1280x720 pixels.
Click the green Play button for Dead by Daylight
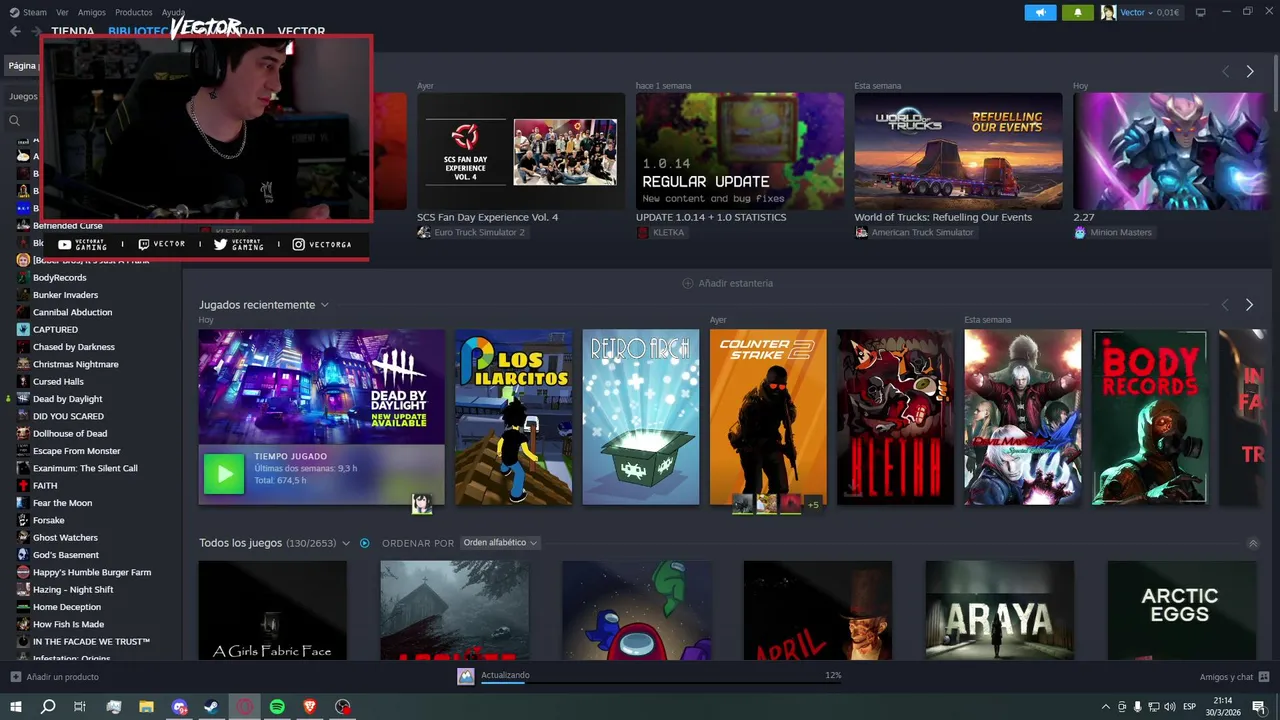pyautogui.click(x=224, y=474)
